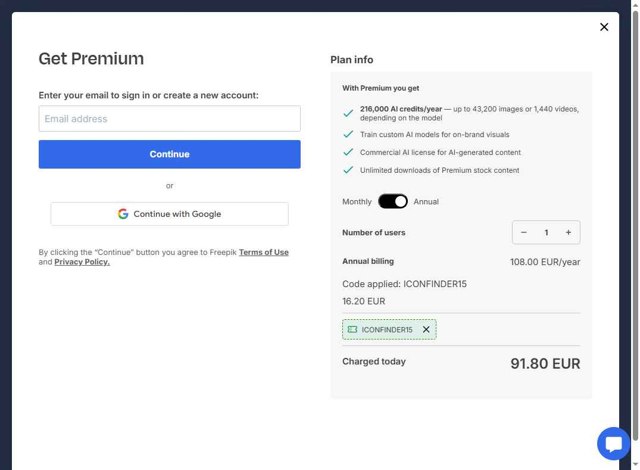Close the Get Premium dialog
Image resolution: width=640 pixels, height=470 pixels.
click(604, 27)
